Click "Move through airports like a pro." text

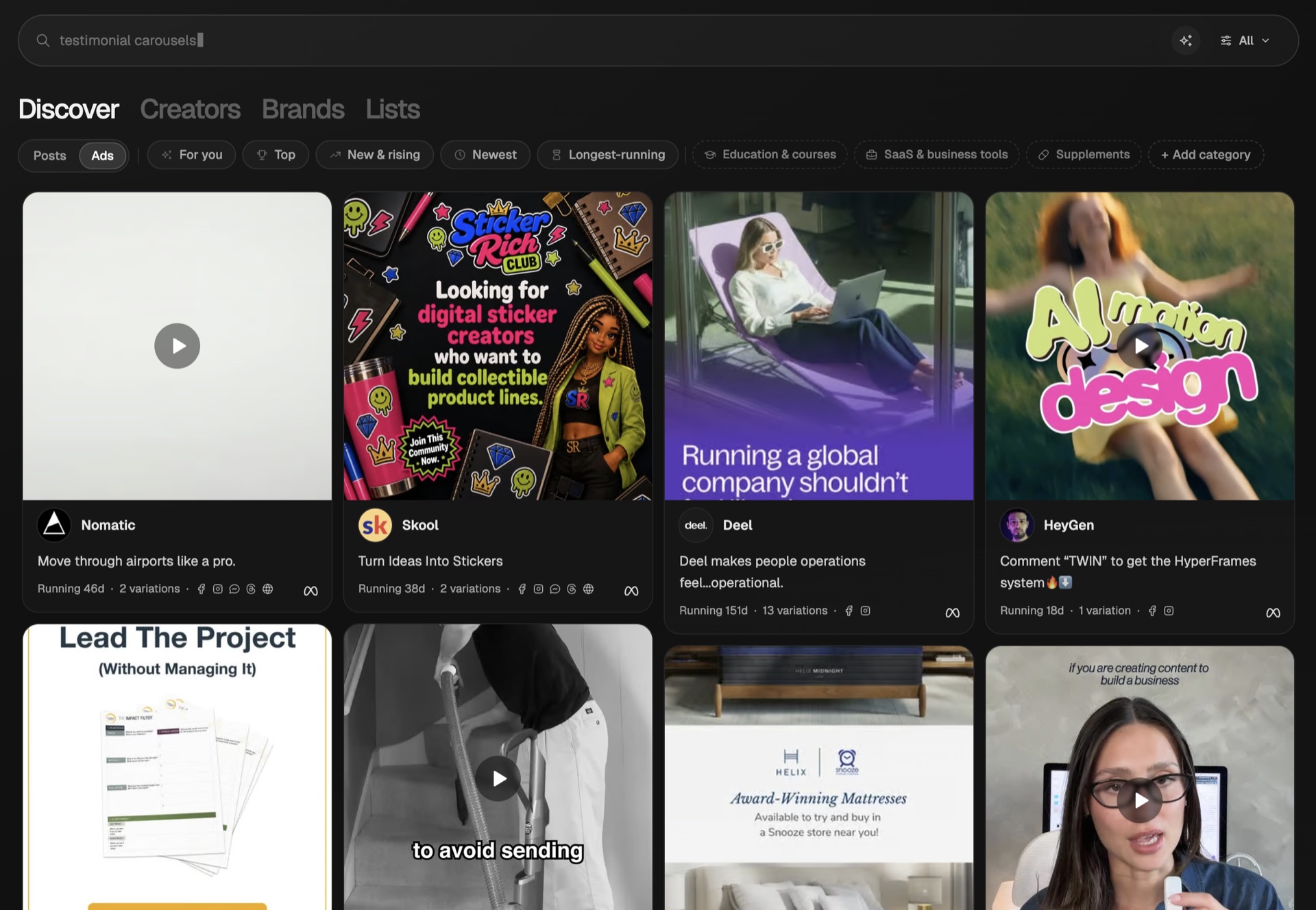pyautogui.click(x=136, y=561)
